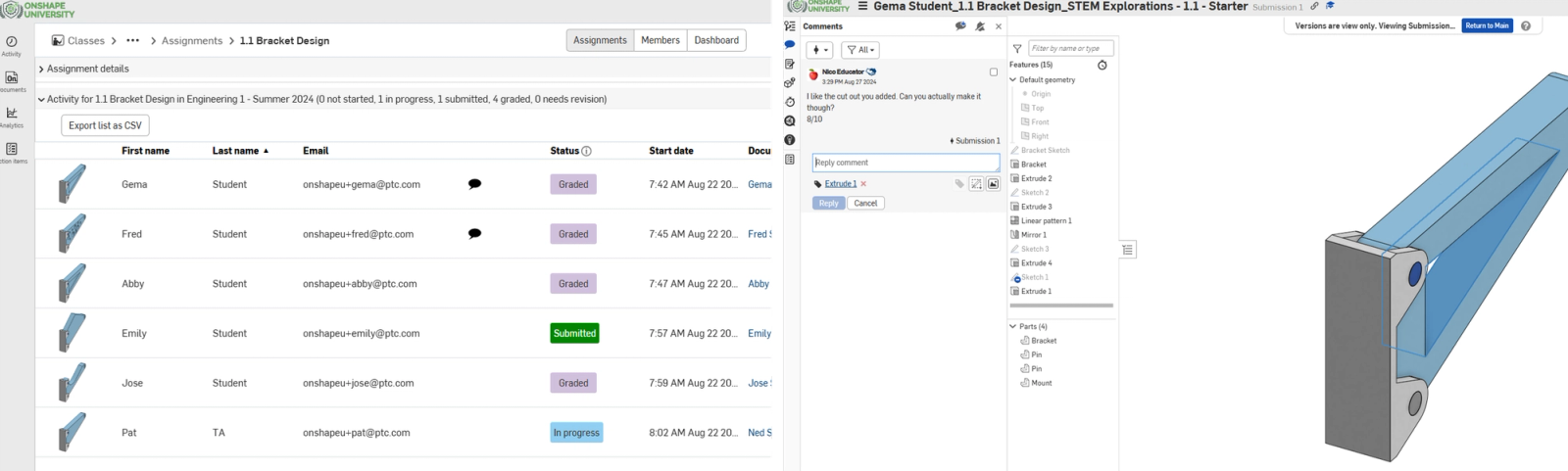Screen dimensions: 1568x471
Task: Open comment bubble in Fred's row
Action: point(474,234)
